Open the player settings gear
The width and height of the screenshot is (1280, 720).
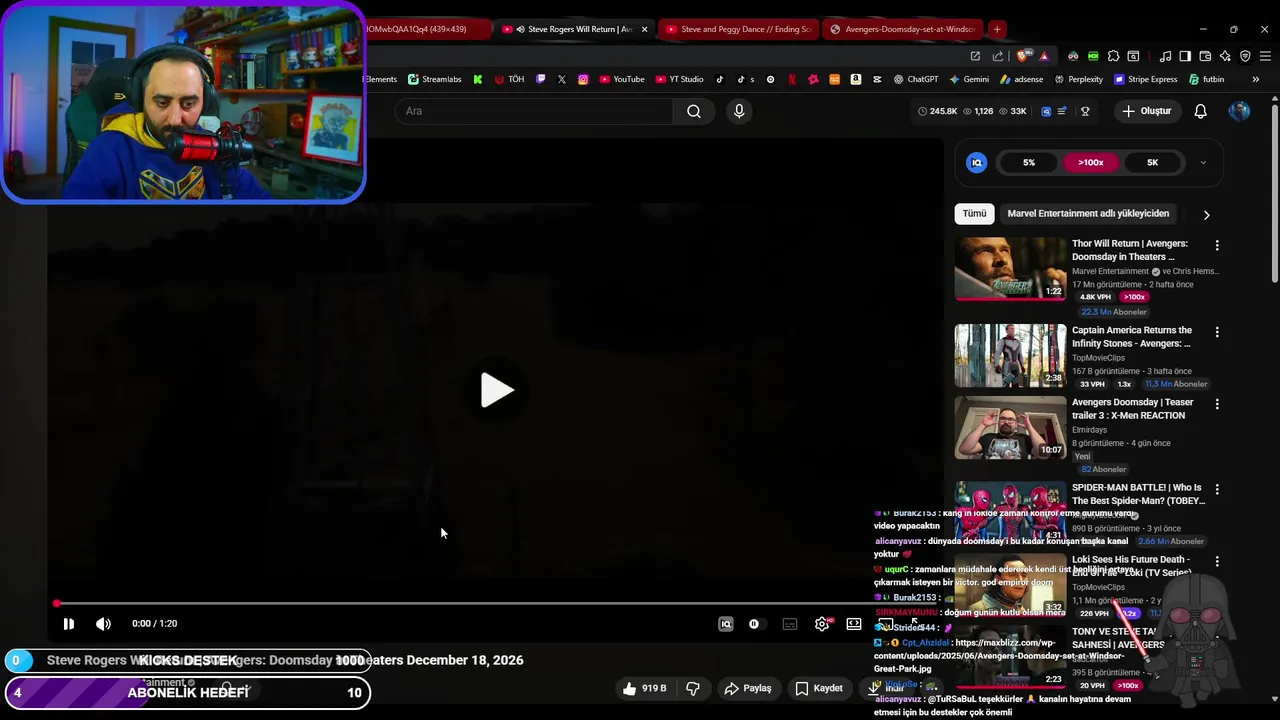[x=822, y=624]
